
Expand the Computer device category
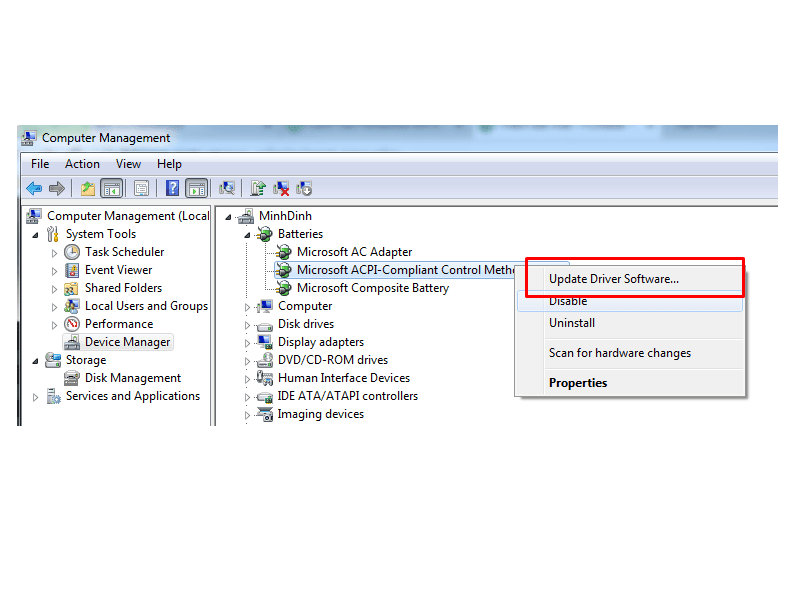pos(247,307)
